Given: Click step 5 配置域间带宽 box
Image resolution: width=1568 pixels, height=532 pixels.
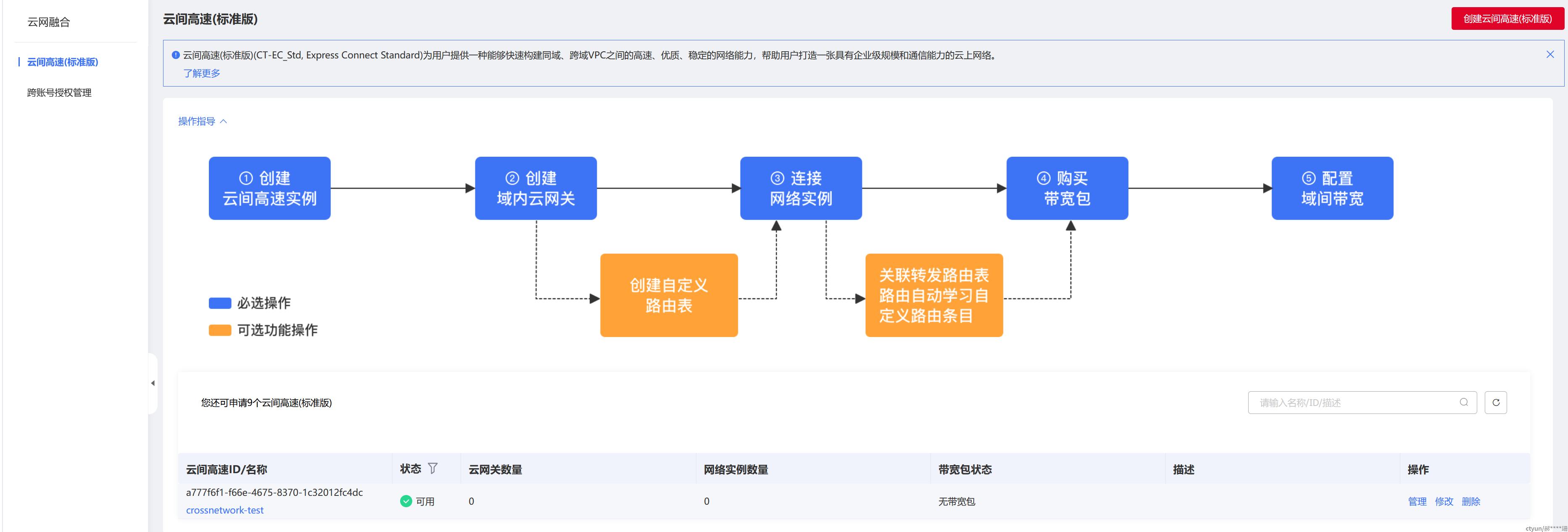Looking at the screenshot, I should pyautogui.click(x=1332, y=188).
